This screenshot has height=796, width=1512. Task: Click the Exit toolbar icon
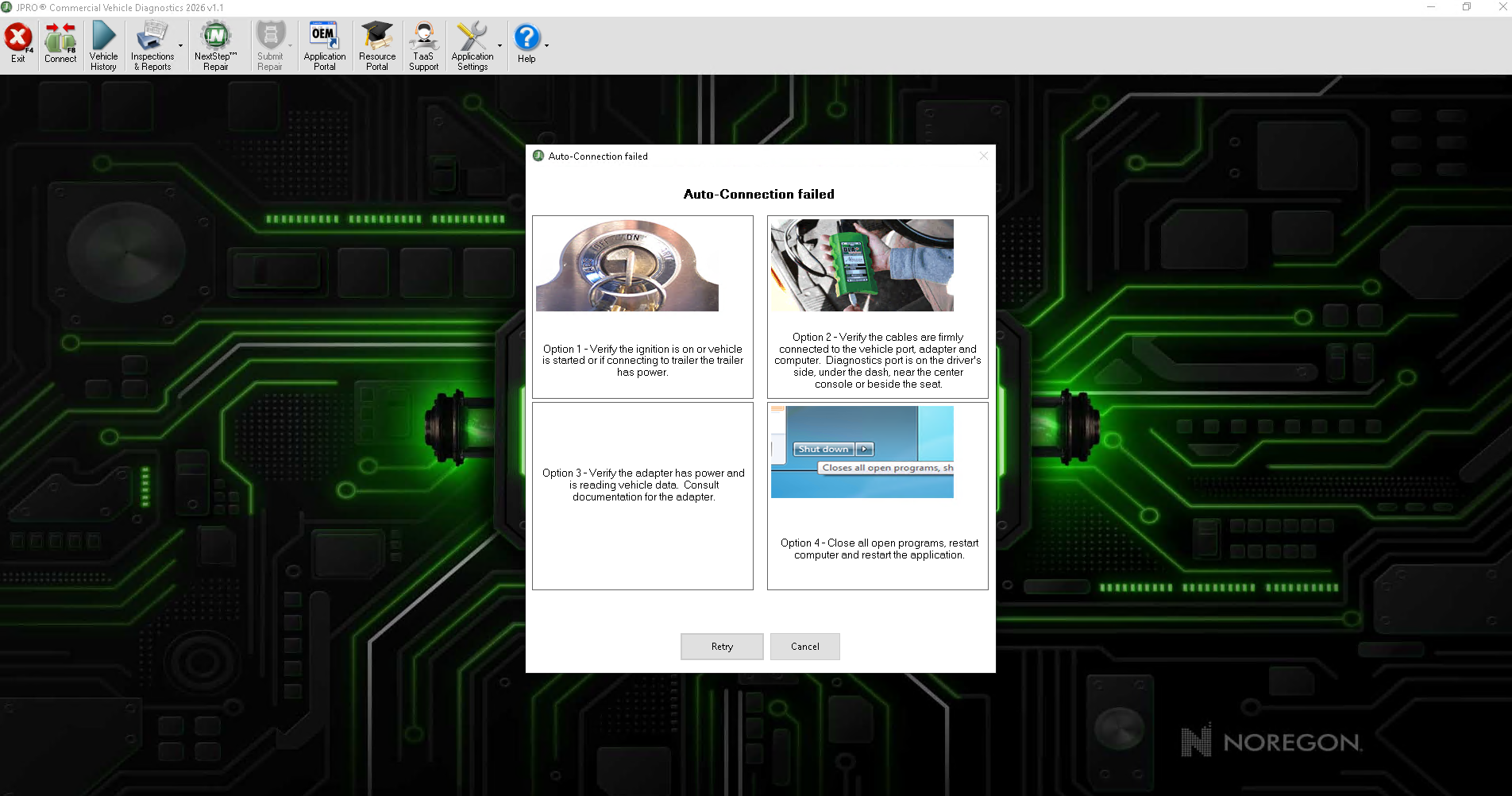tap(18, 44)
